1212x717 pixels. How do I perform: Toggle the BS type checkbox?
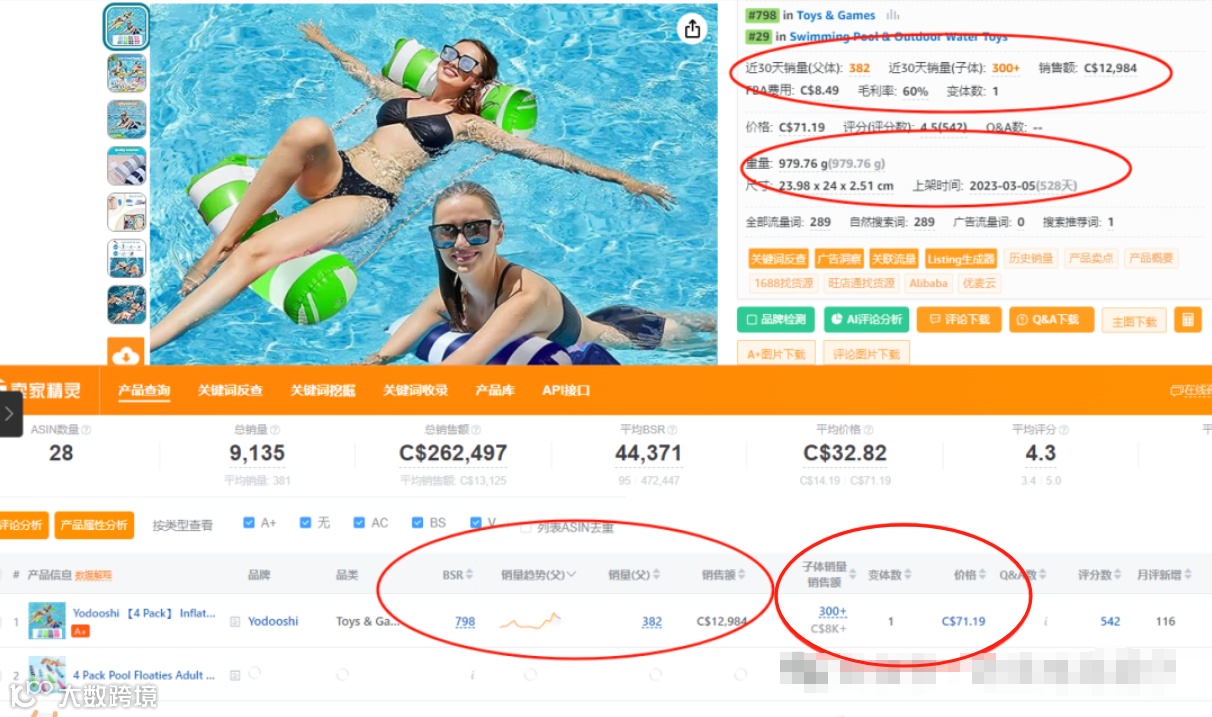[418, 523]
